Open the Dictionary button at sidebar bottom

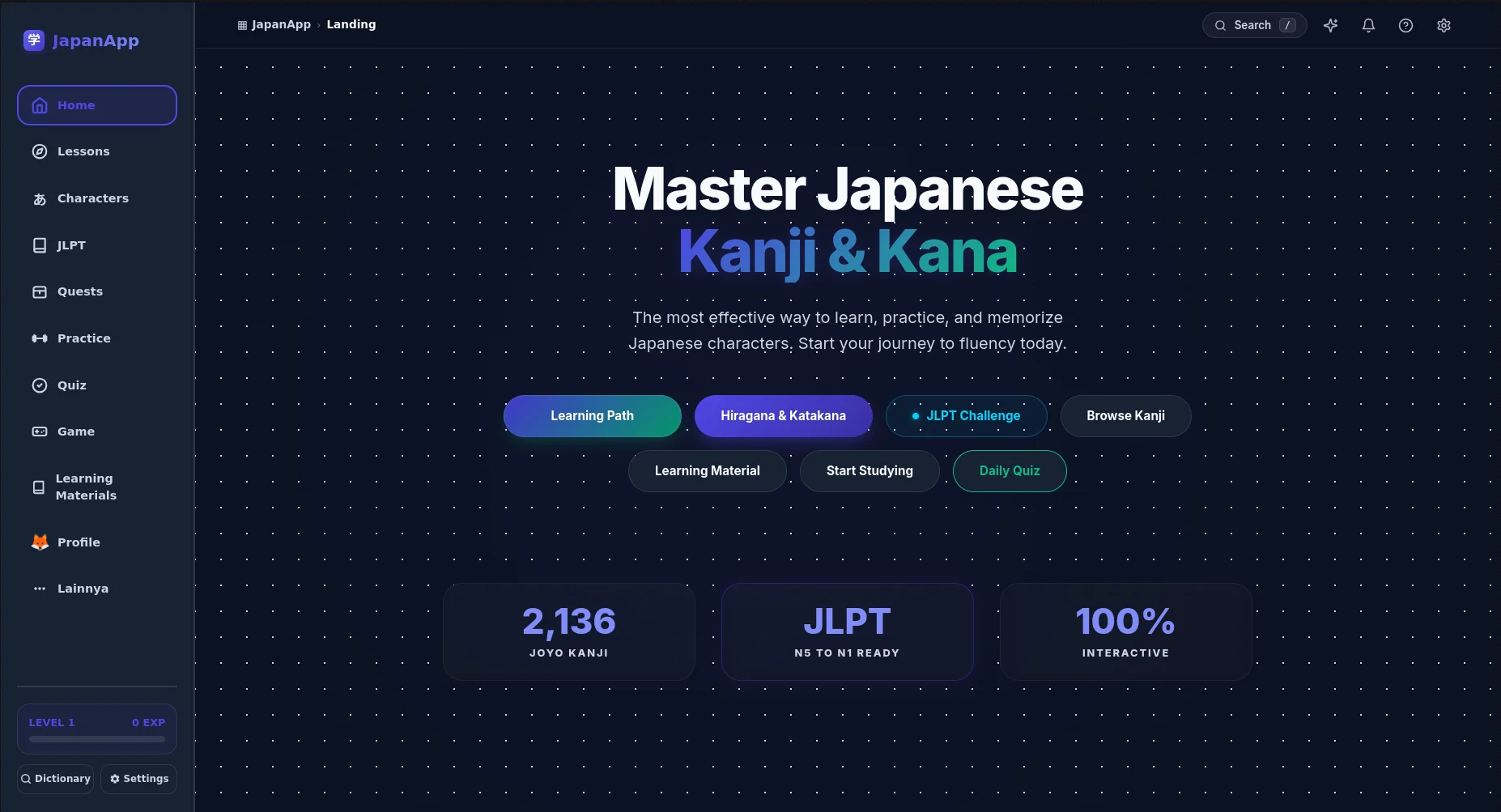coord(56,779)
